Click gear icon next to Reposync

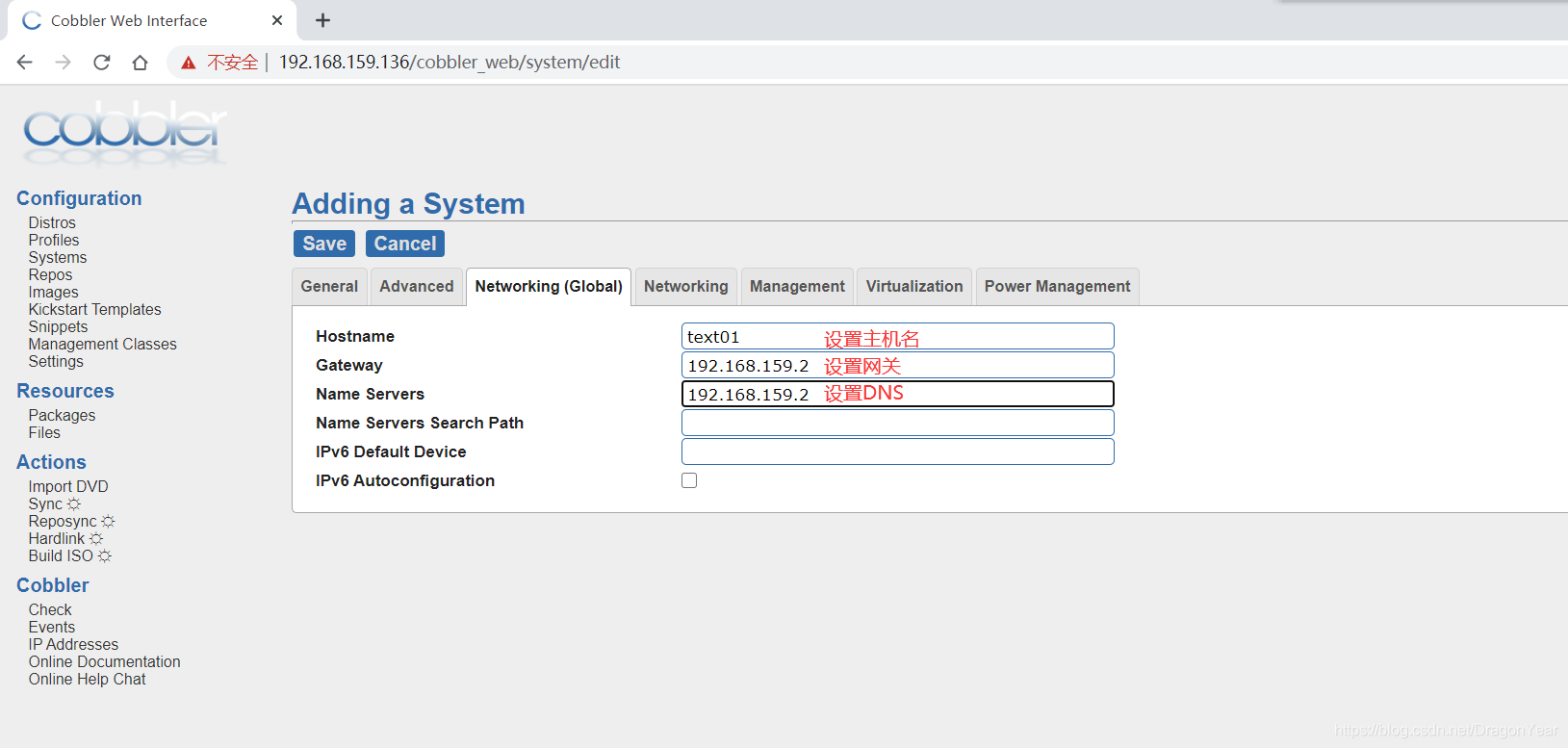108,522
